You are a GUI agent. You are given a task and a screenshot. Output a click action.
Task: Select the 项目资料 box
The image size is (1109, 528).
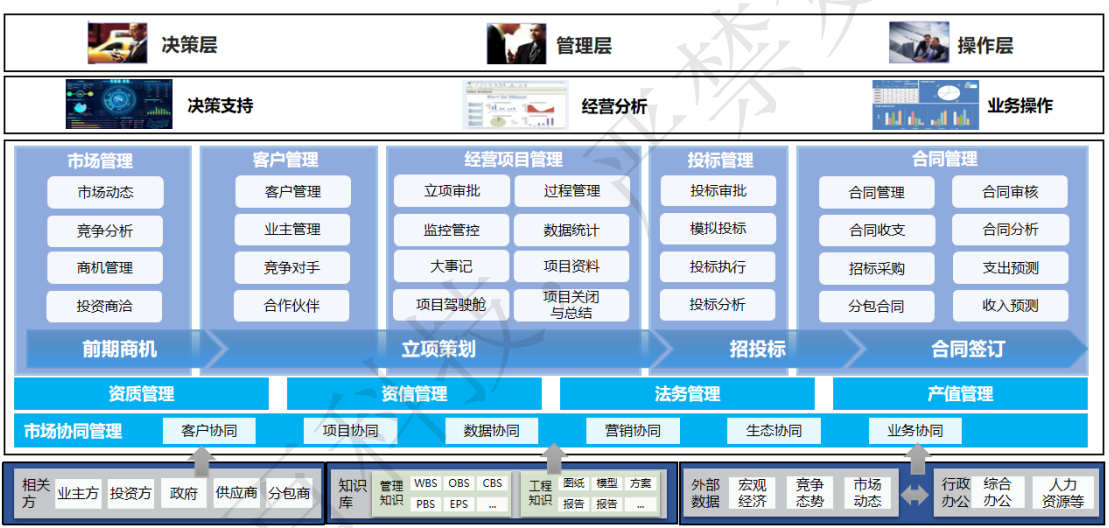[x=571, y=266]
